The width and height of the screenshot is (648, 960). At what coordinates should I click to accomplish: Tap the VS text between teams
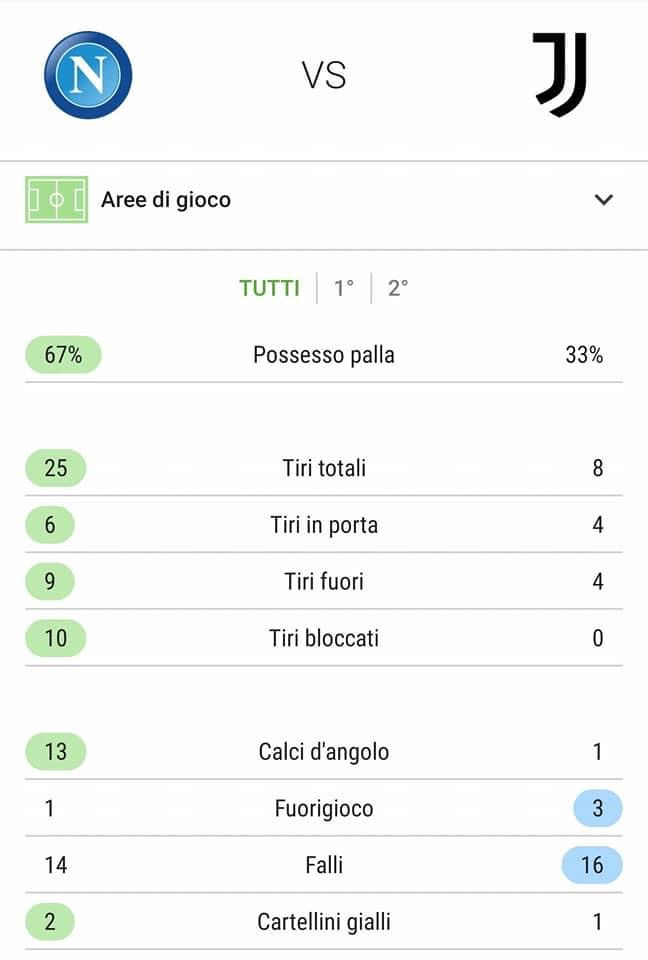(x=324, y=75)
